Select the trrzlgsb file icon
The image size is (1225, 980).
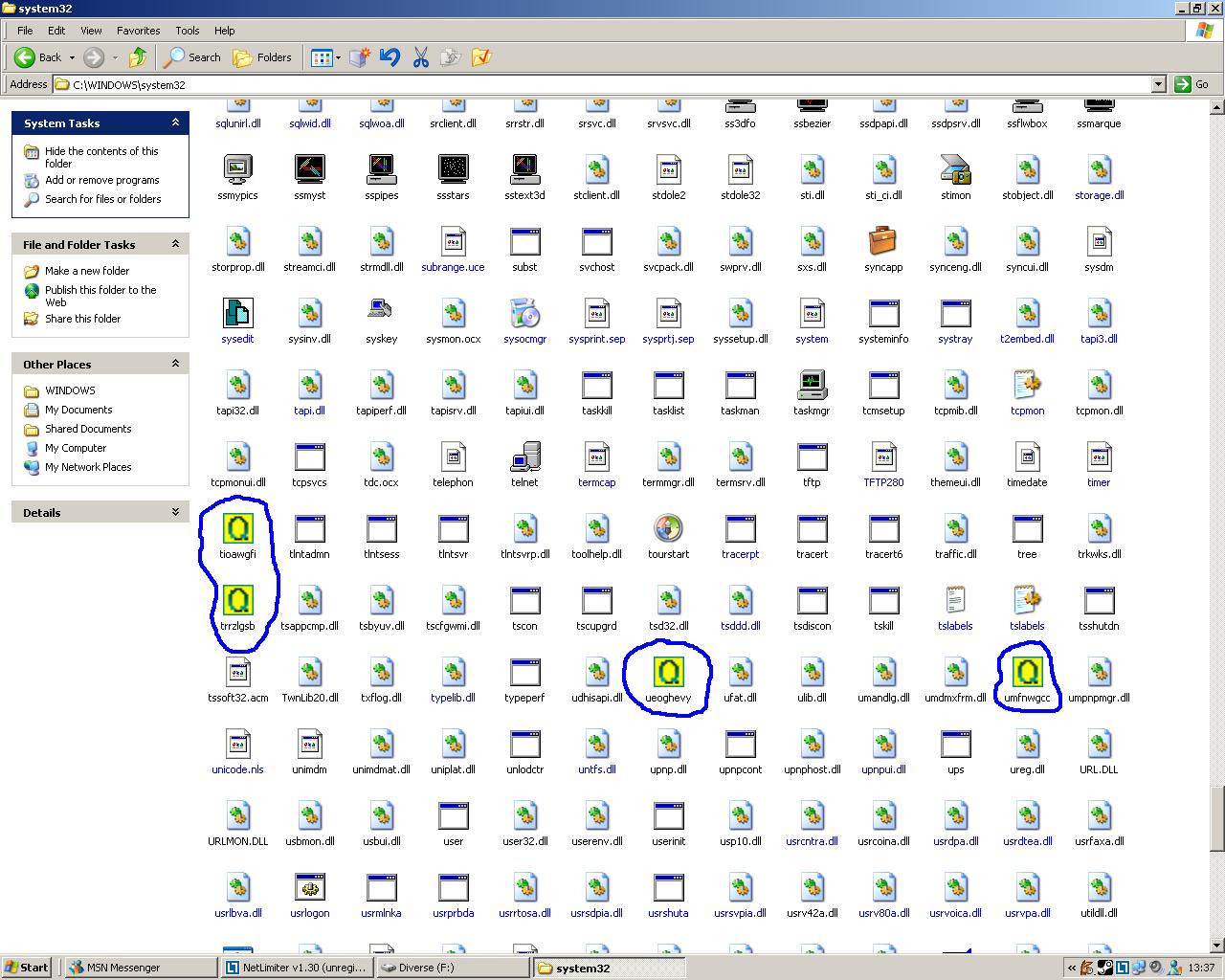click(x=237, y=600)
